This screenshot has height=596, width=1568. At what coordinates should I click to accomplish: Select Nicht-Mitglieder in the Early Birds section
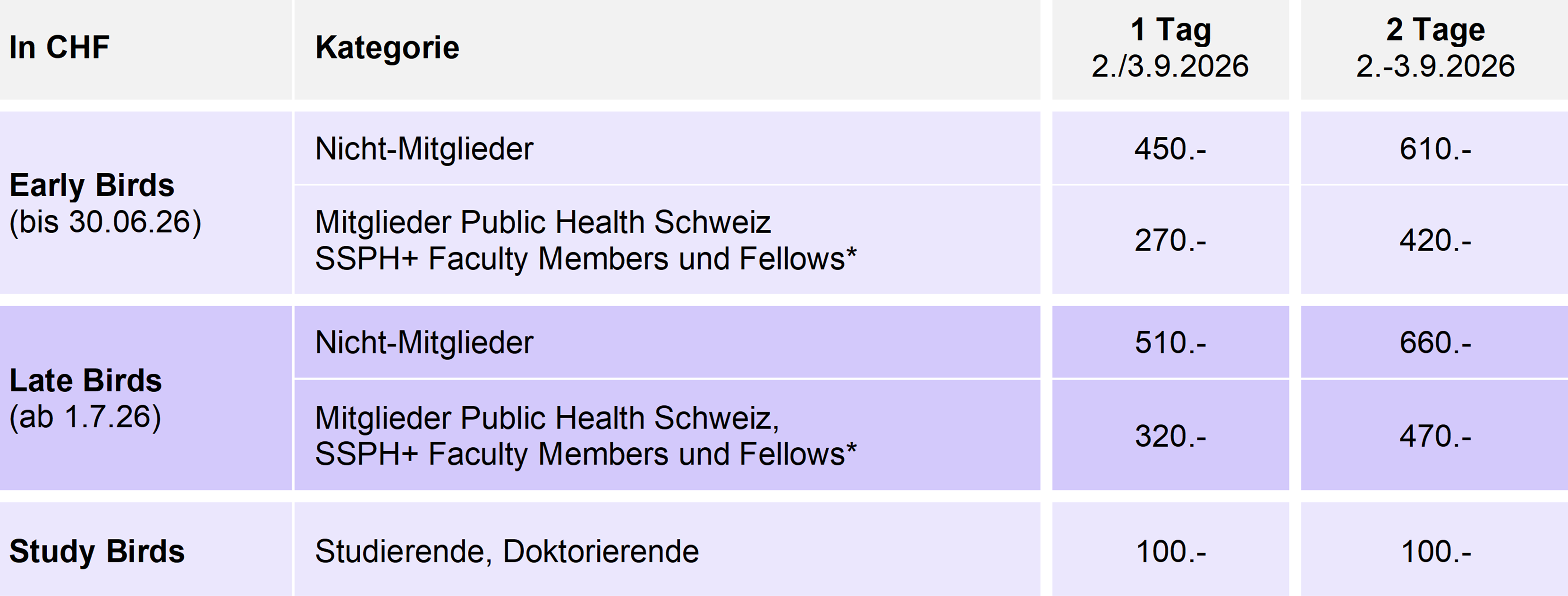tap(424, 149)
